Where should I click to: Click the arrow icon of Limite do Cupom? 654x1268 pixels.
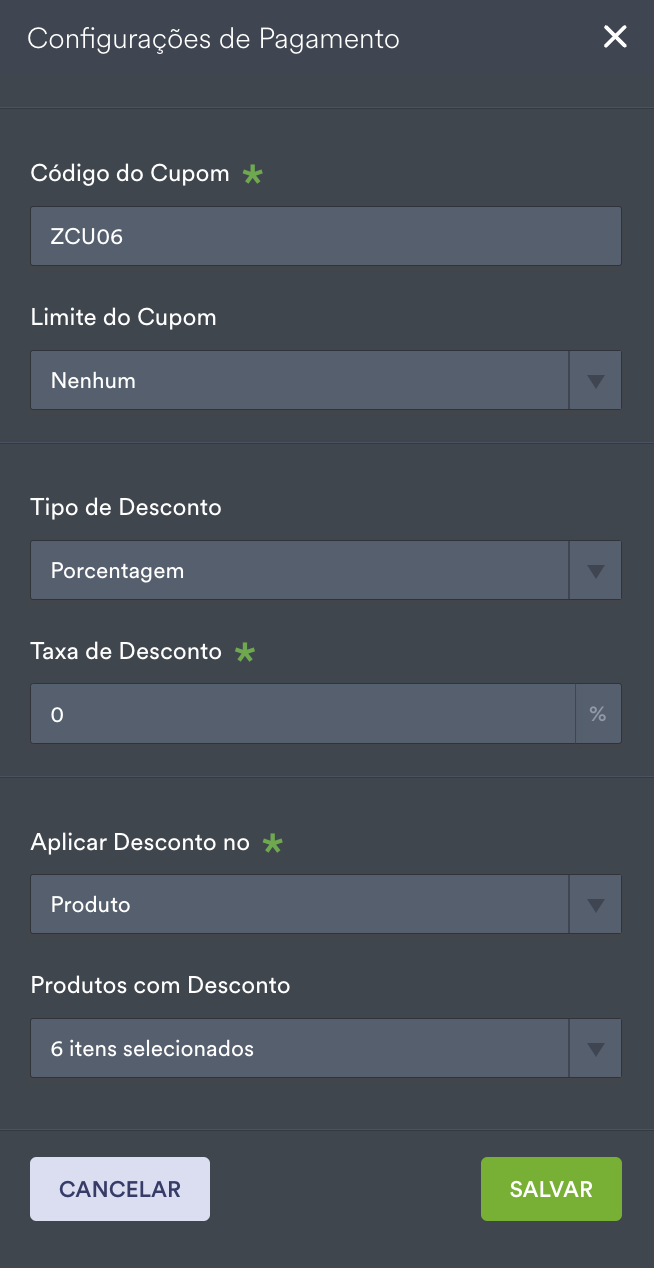(x=596, y=380)
